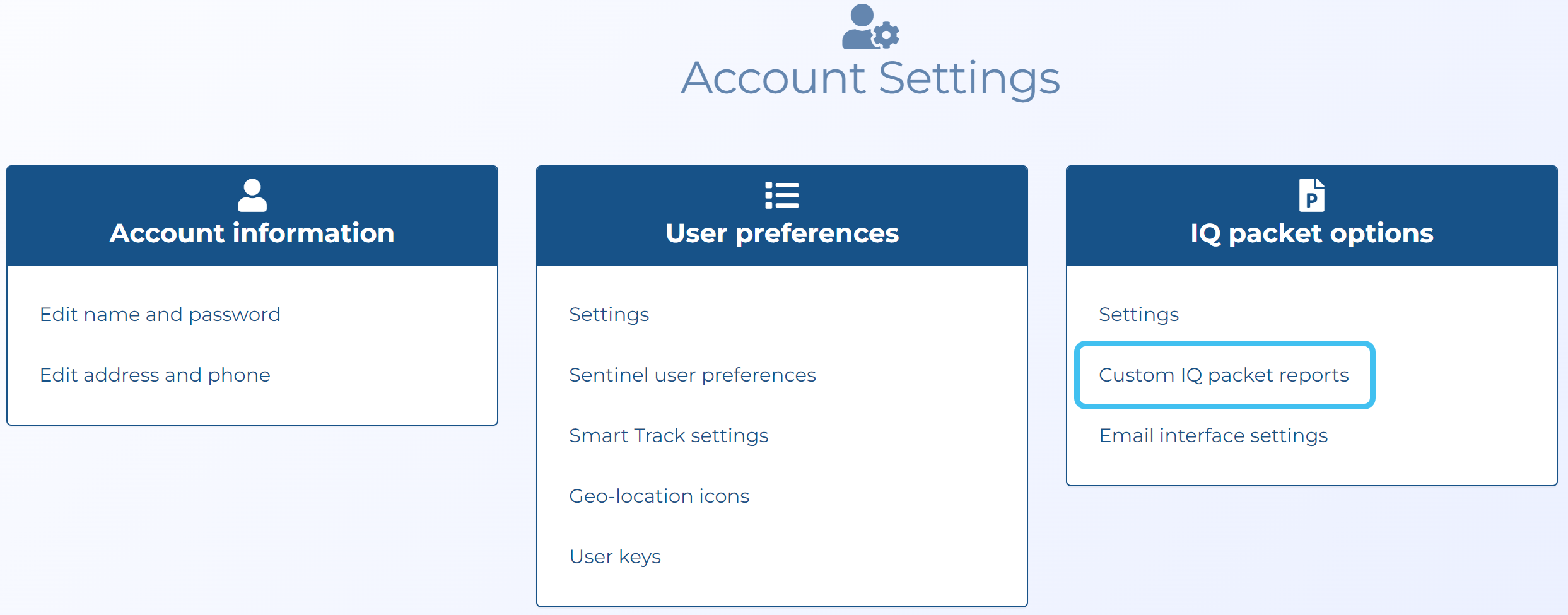Open Edit name and password

point(160,314)
